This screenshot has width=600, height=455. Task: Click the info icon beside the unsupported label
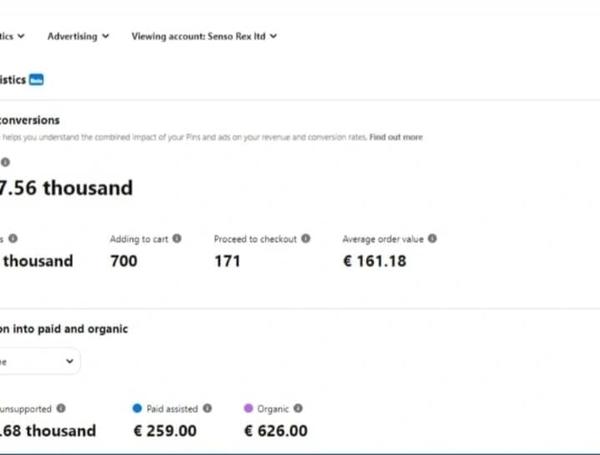[x=61, y=408]
